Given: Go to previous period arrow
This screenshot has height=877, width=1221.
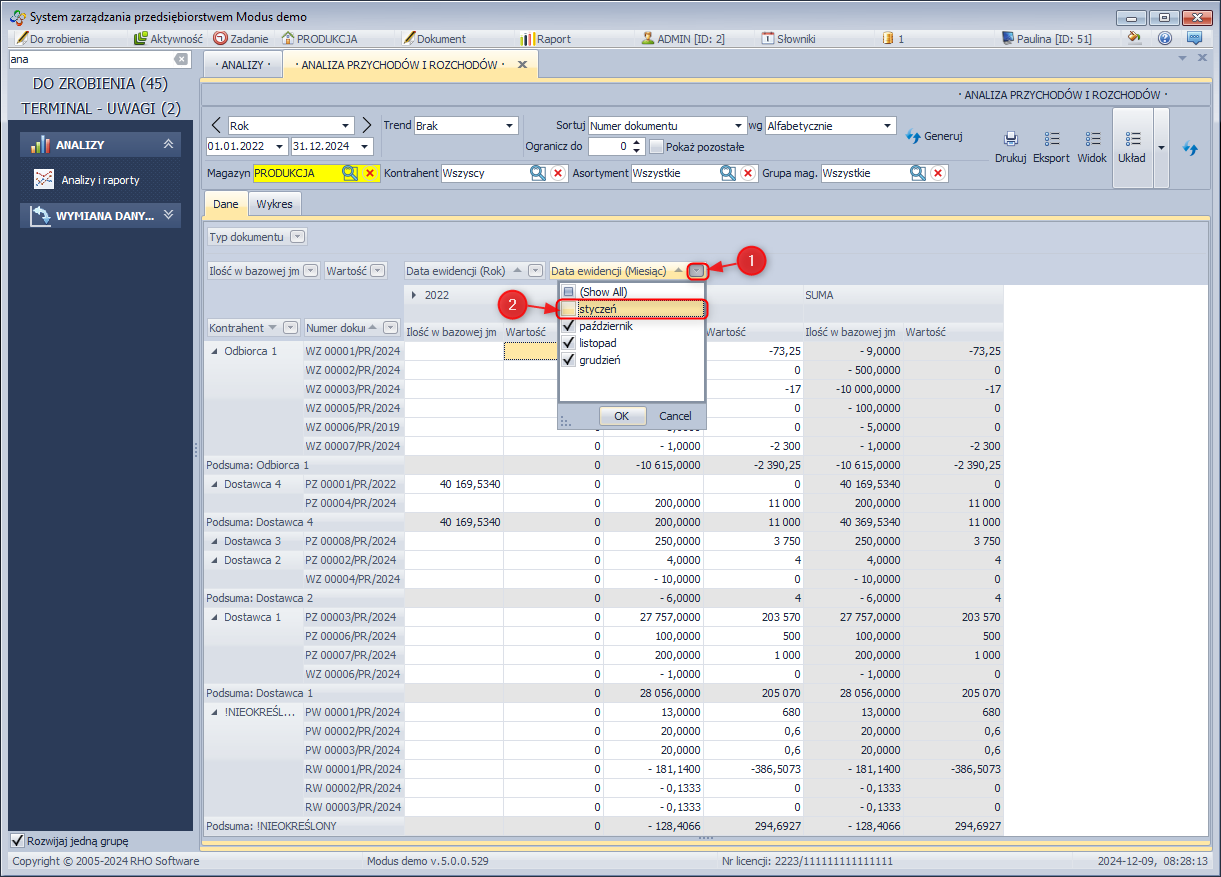Looking at the screenshot, I should point(216,125).
